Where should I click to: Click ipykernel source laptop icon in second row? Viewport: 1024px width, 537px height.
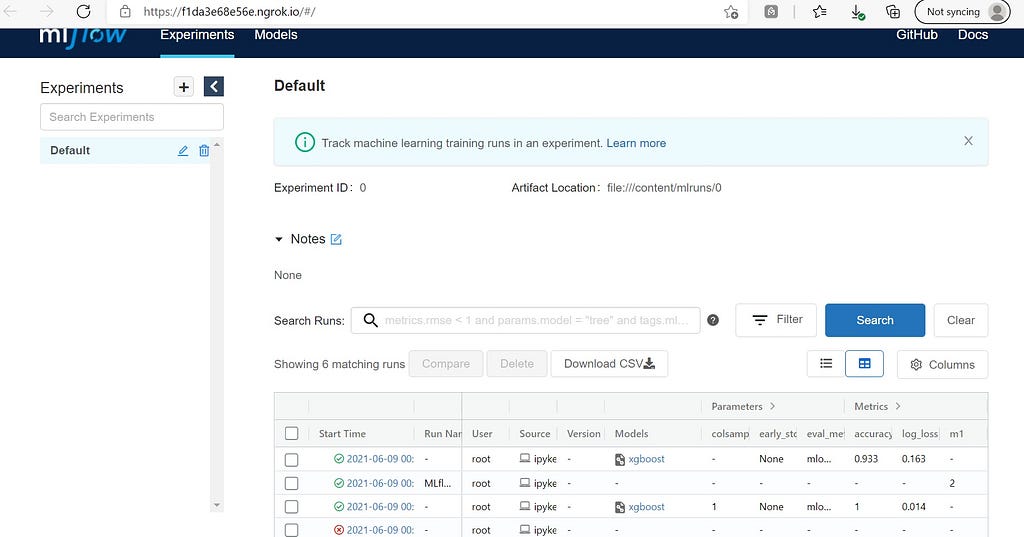(524, 483)
